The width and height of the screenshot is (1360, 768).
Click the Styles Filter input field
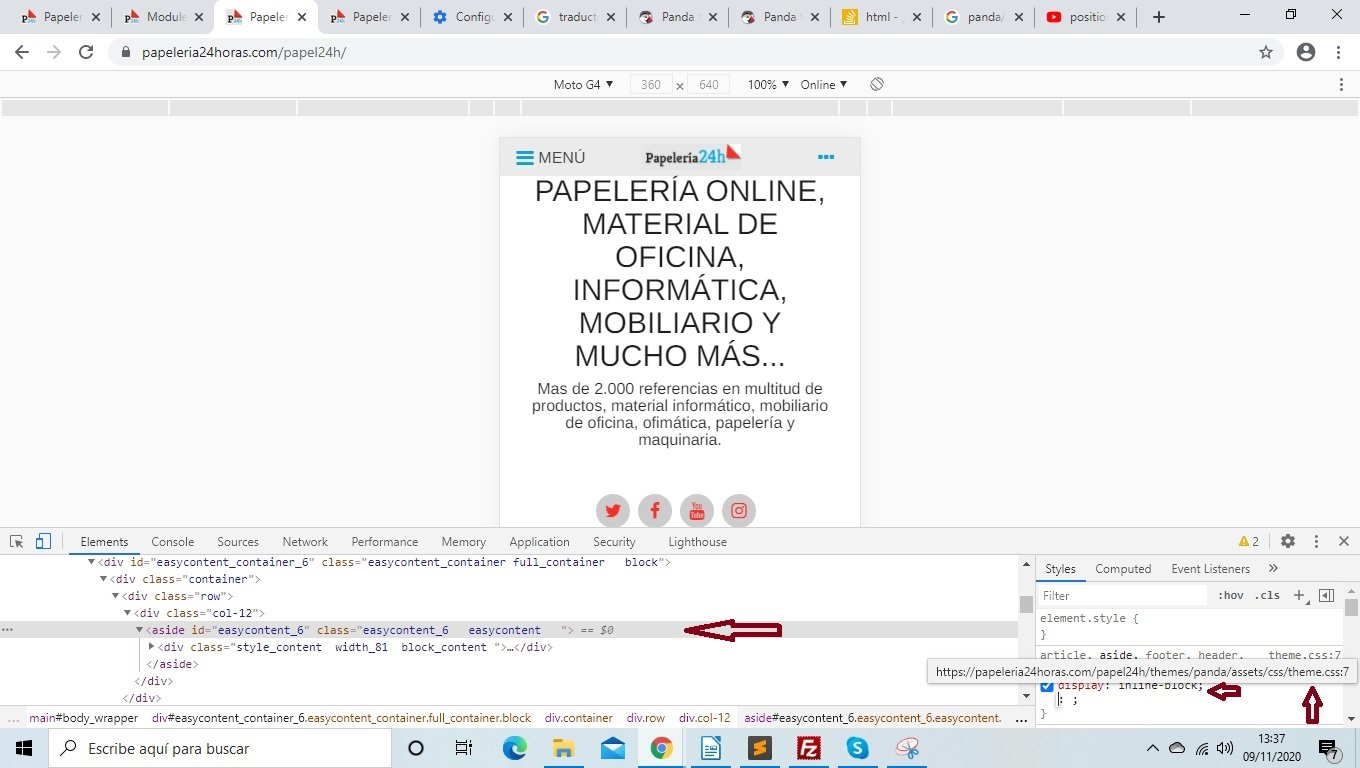pyautogui.click(x=1122, y=596)
